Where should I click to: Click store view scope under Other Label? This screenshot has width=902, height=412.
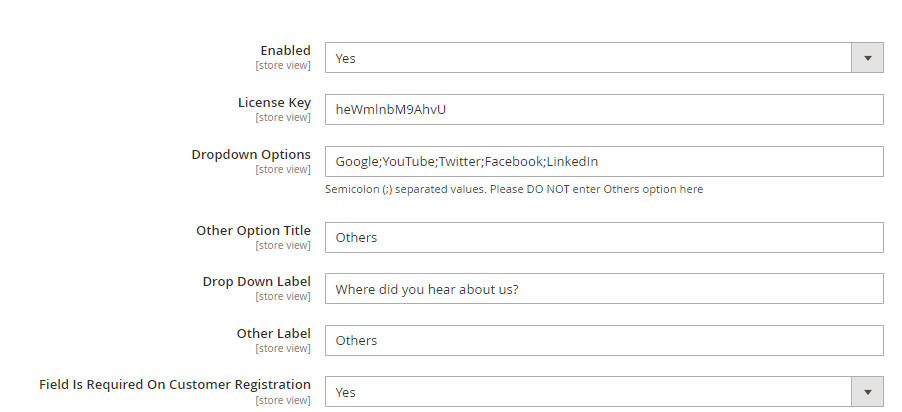point(283,349)
